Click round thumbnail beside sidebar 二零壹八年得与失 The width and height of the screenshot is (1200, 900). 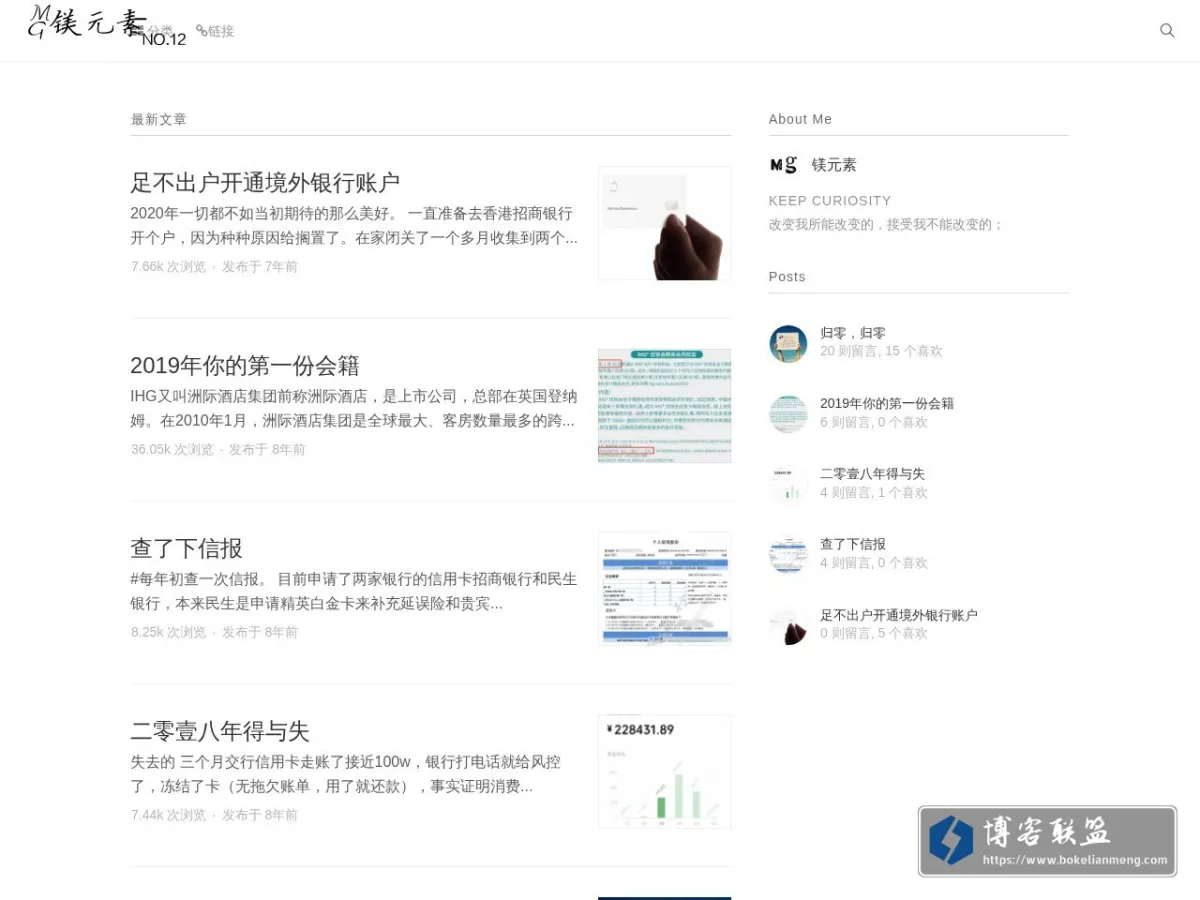click(x=788, y=484)
